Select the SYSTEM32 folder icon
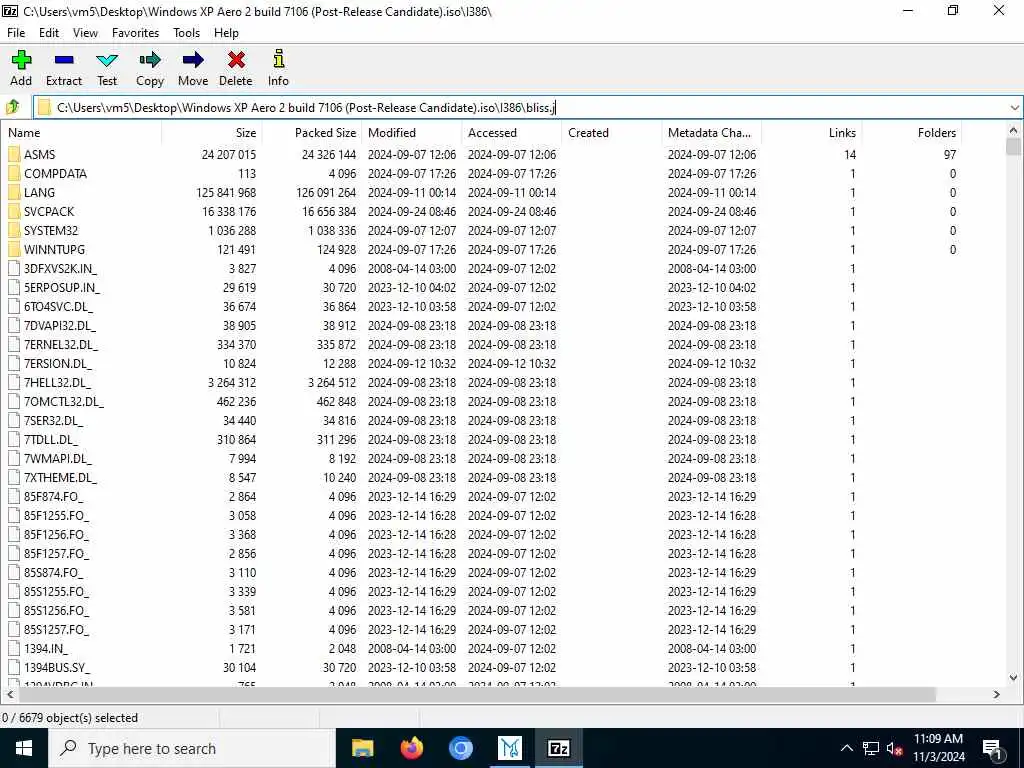Viewport: 1024px width, 768px height. point(14,231)
